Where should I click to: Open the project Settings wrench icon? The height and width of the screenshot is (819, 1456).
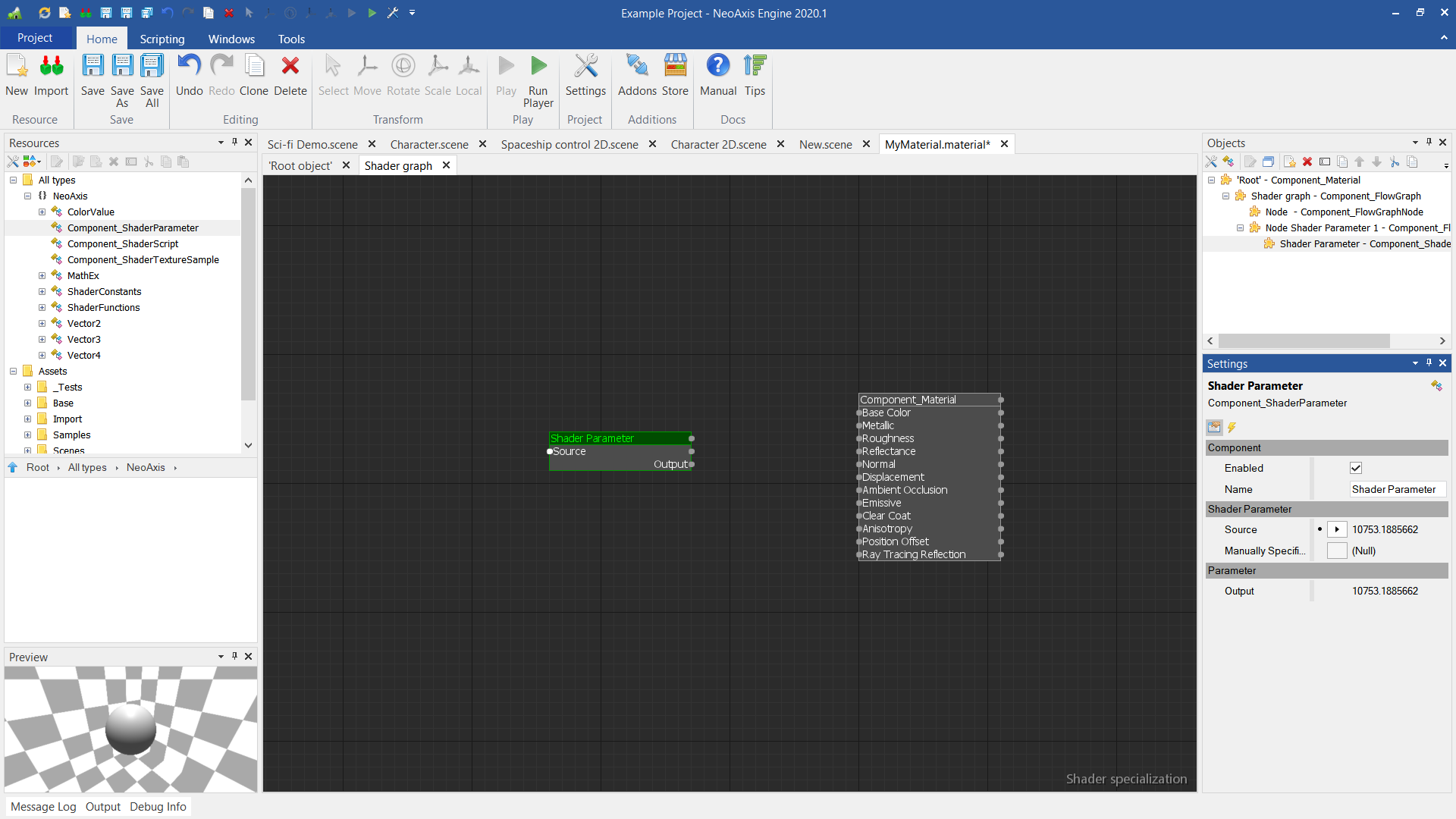585,67
